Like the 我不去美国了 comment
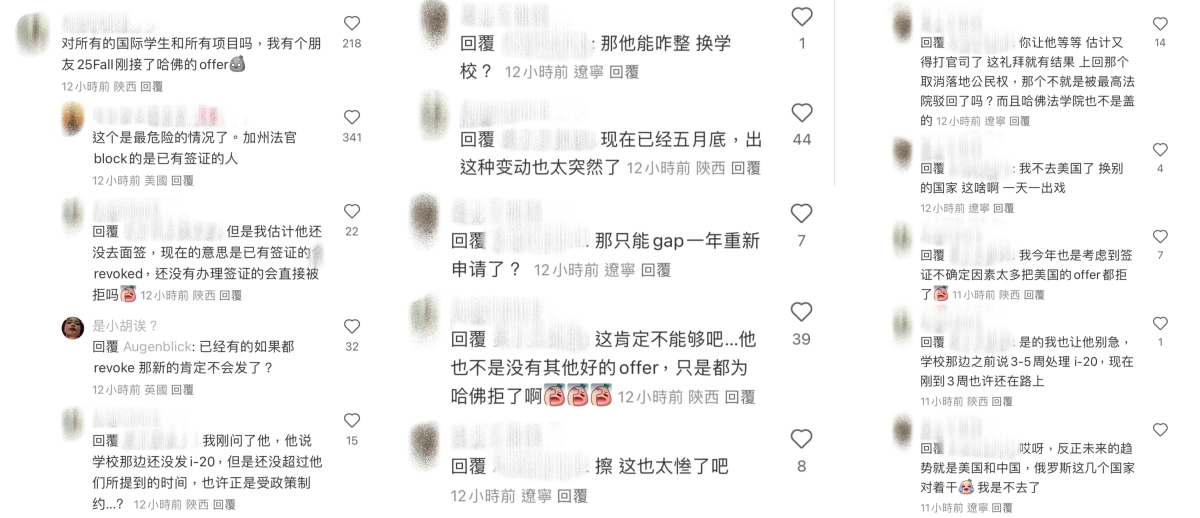 1160,150
